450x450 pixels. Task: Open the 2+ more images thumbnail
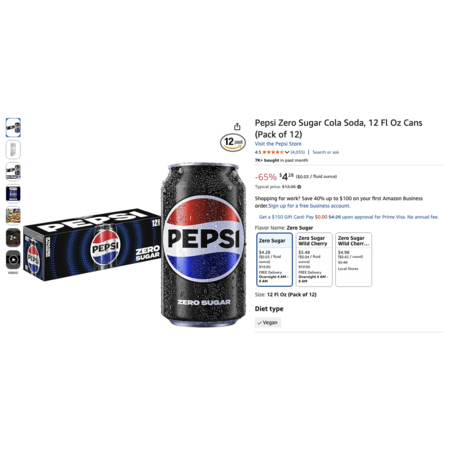tap(13, 238)
